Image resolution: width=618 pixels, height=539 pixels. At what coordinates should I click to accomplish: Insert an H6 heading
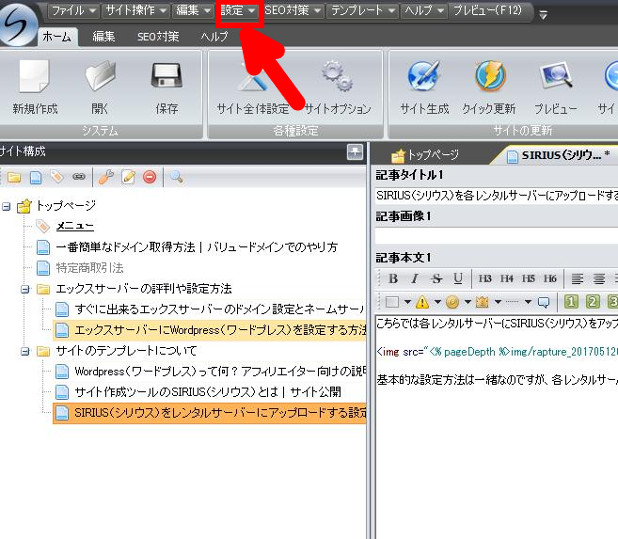pyautogui.click(x=550, y=279)
